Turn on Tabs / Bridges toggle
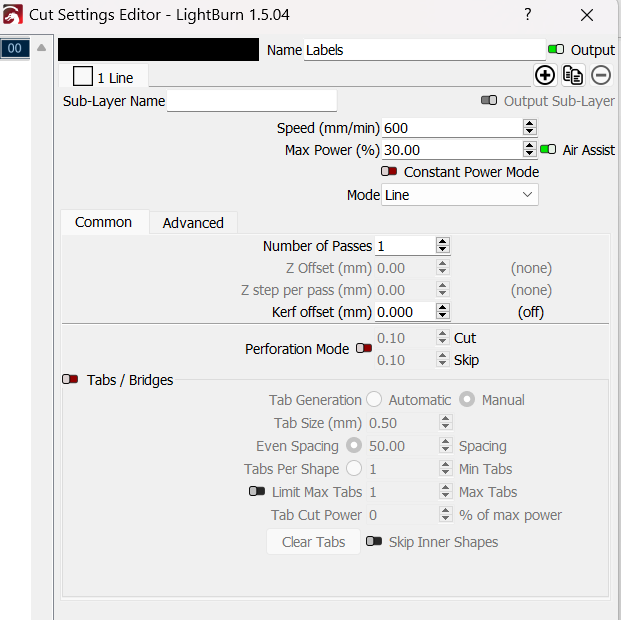 coord(71,380)
